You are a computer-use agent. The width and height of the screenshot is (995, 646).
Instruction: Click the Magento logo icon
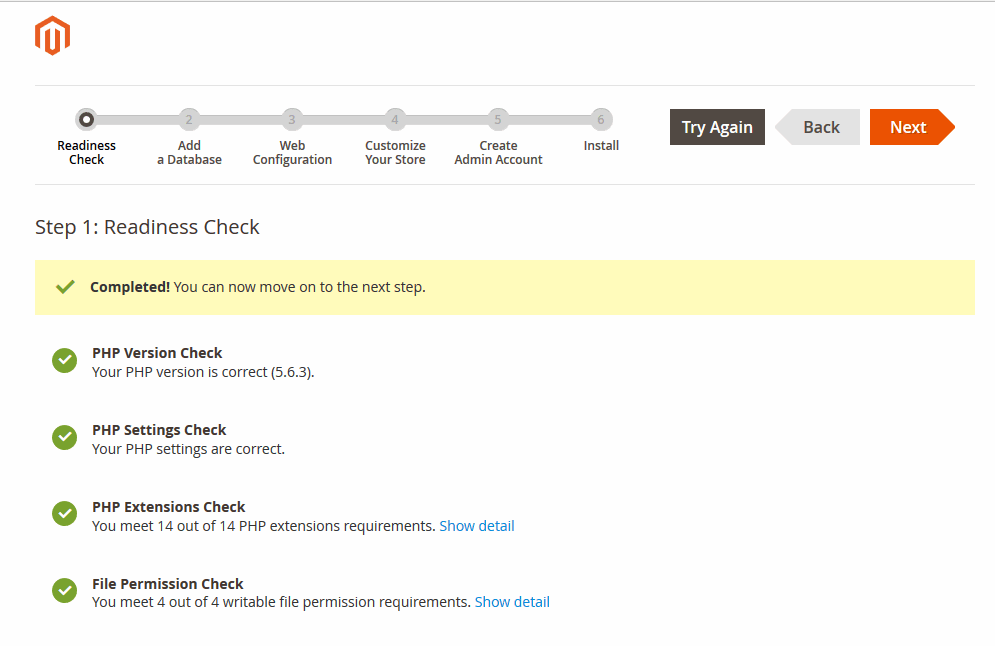[x=52, y=36]
